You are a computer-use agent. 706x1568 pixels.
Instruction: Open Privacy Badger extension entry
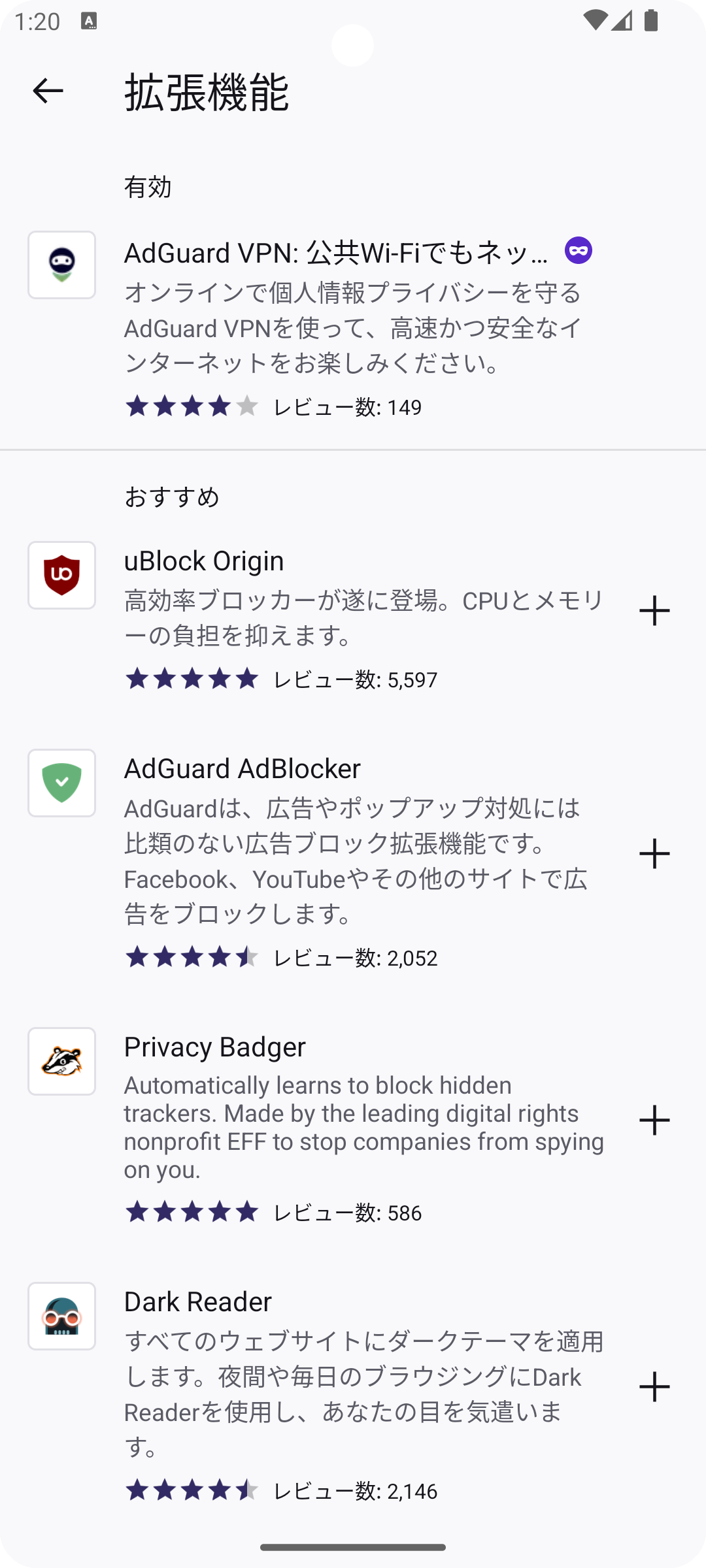[x=214, y=1047]
